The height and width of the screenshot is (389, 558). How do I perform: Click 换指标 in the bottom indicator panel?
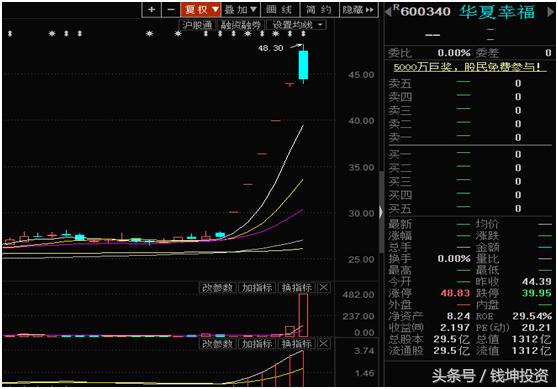point(296,344)
